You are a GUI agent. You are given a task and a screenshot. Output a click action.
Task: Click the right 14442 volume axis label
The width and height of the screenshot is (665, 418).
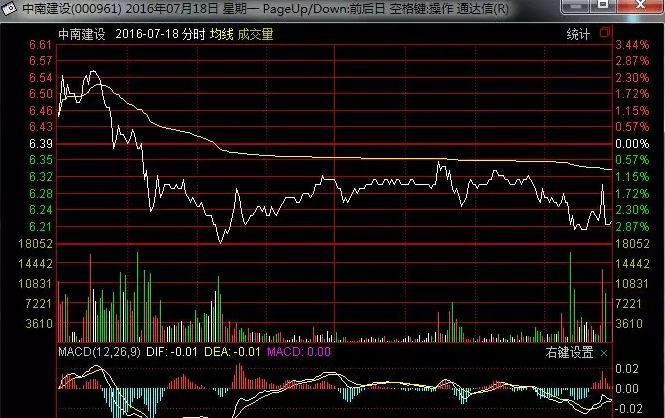point(632,264)
